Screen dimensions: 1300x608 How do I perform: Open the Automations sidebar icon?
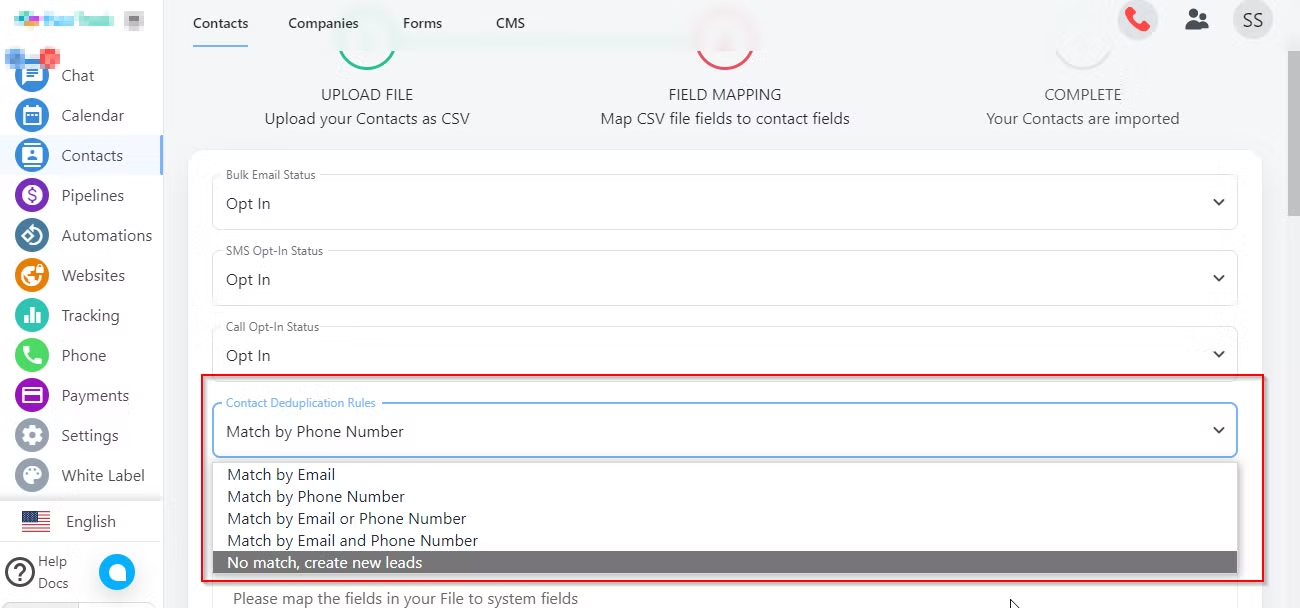pyautogui.click(x=32, y=235)
